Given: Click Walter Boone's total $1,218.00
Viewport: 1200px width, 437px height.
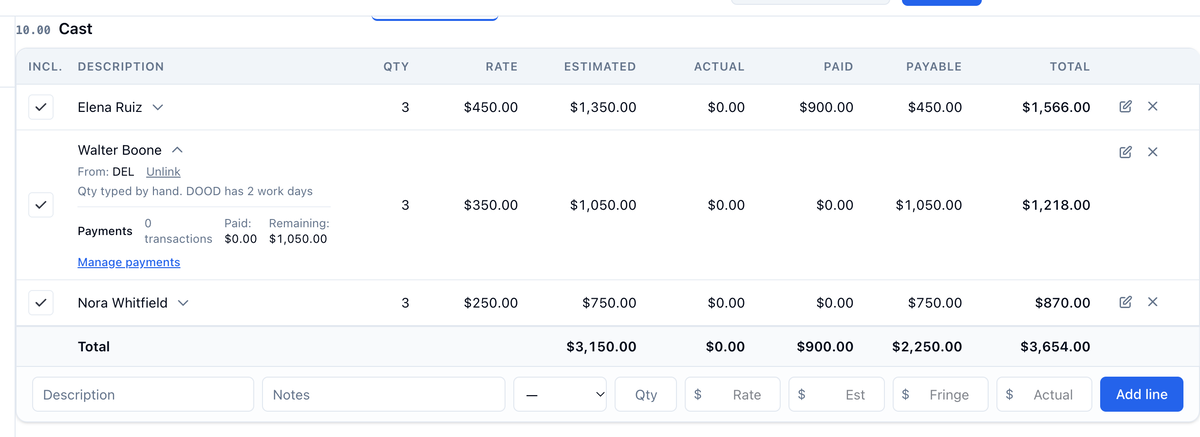Looking at the screenshot, I should [1056, 205].
